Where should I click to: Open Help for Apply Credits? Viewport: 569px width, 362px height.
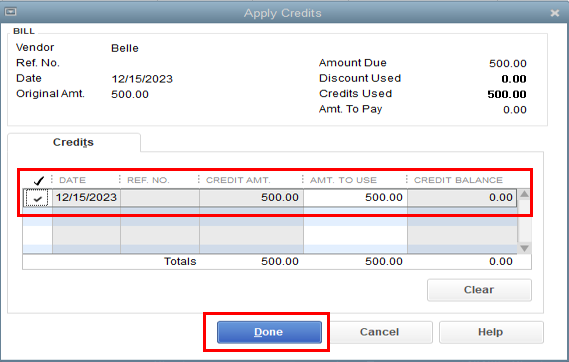491,332
